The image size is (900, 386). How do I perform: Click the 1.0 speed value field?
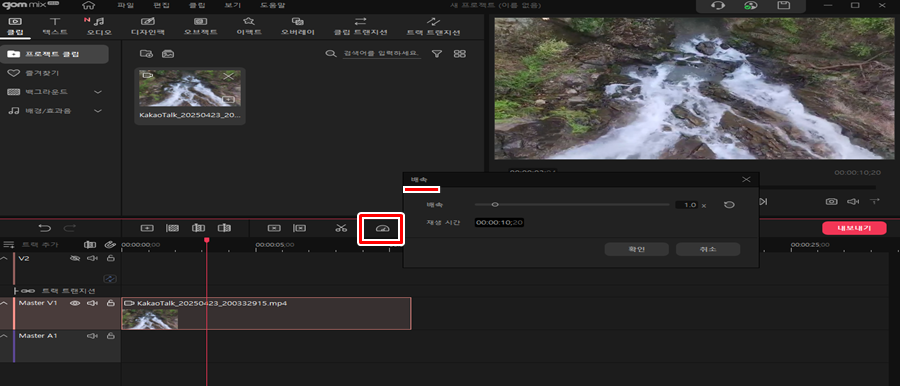(686, 204)
